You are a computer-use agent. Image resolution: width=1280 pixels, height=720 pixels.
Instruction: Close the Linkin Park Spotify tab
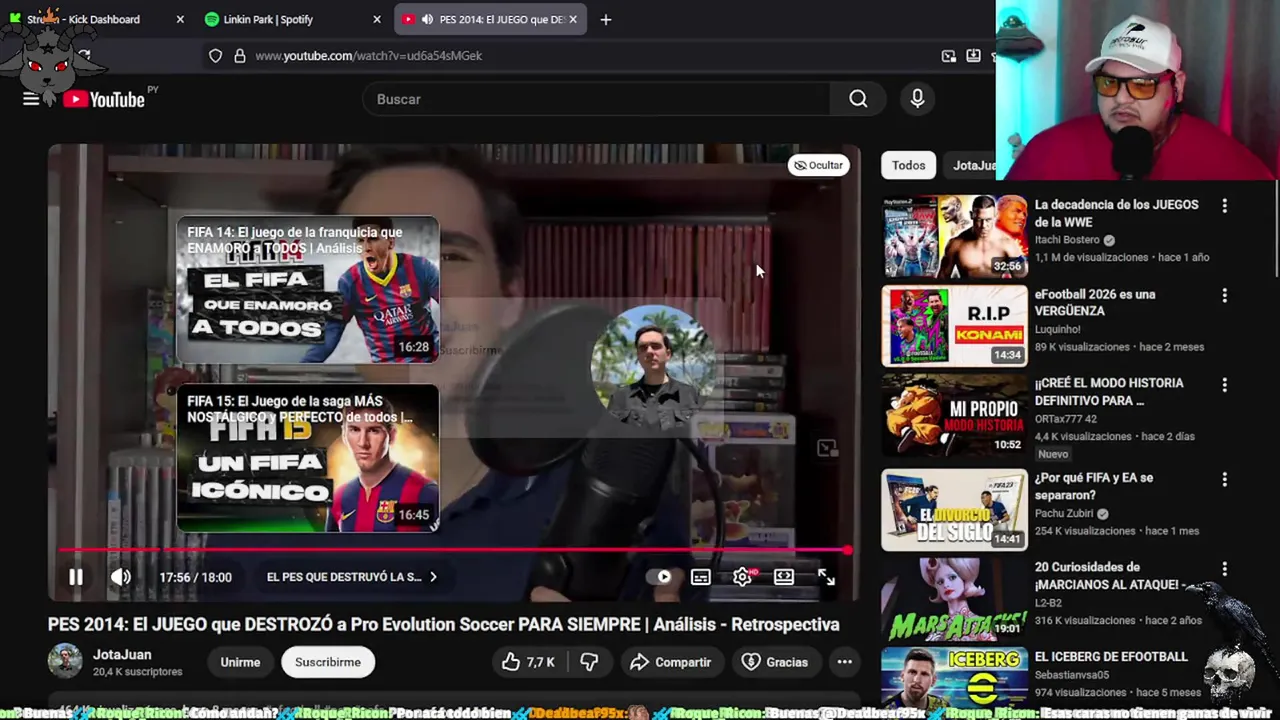[x=377, y=19]
